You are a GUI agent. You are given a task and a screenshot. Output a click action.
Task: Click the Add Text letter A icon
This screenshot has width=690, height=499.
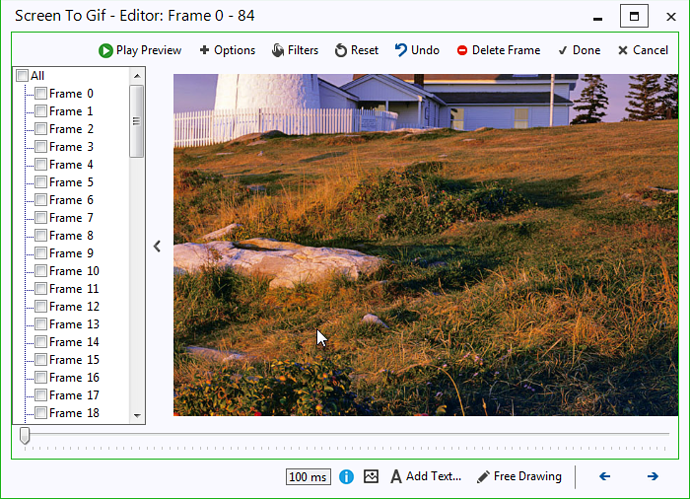coord(396,477)
